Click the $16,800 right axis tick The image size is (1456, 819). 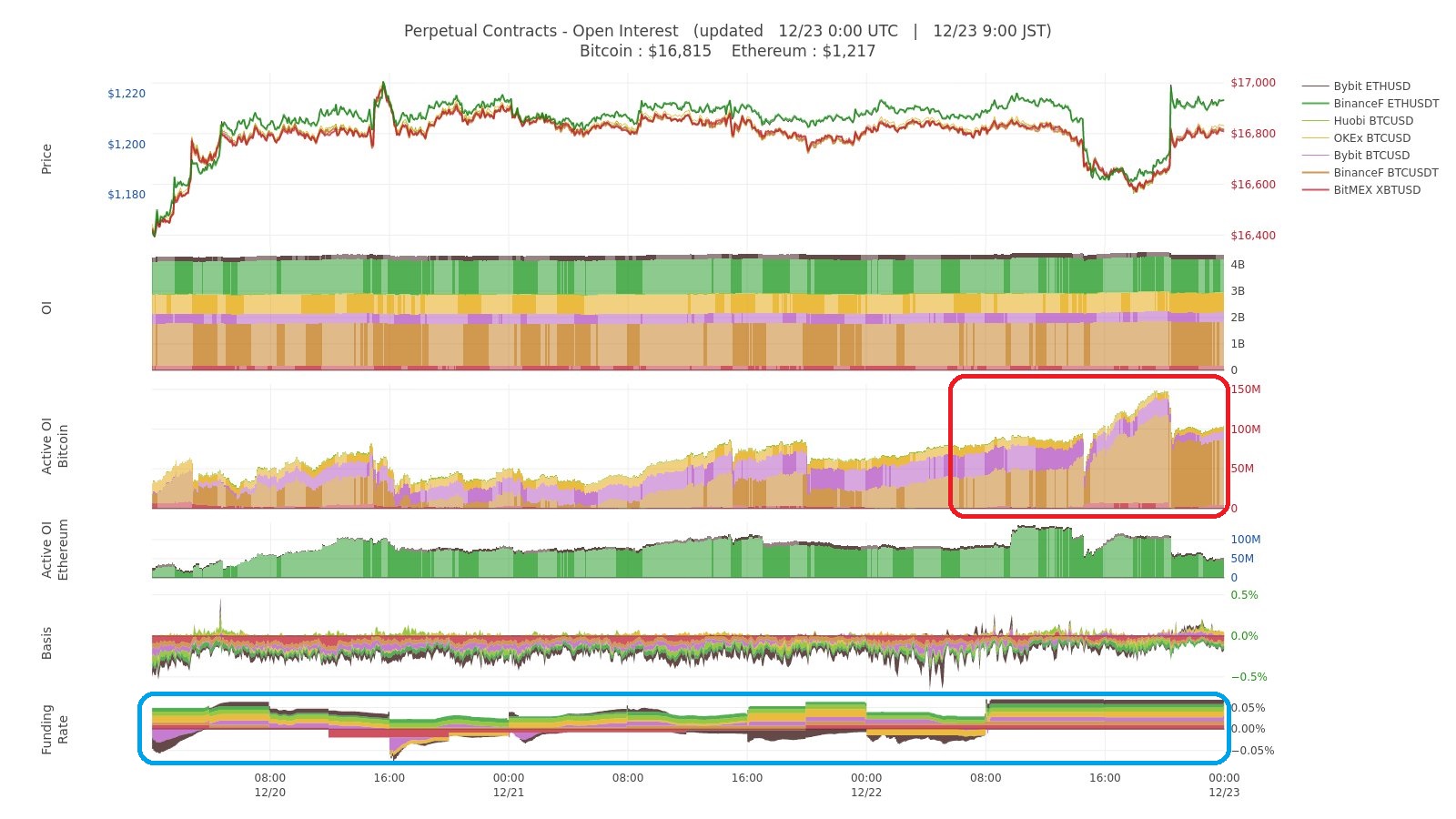tap(1253, 134)
